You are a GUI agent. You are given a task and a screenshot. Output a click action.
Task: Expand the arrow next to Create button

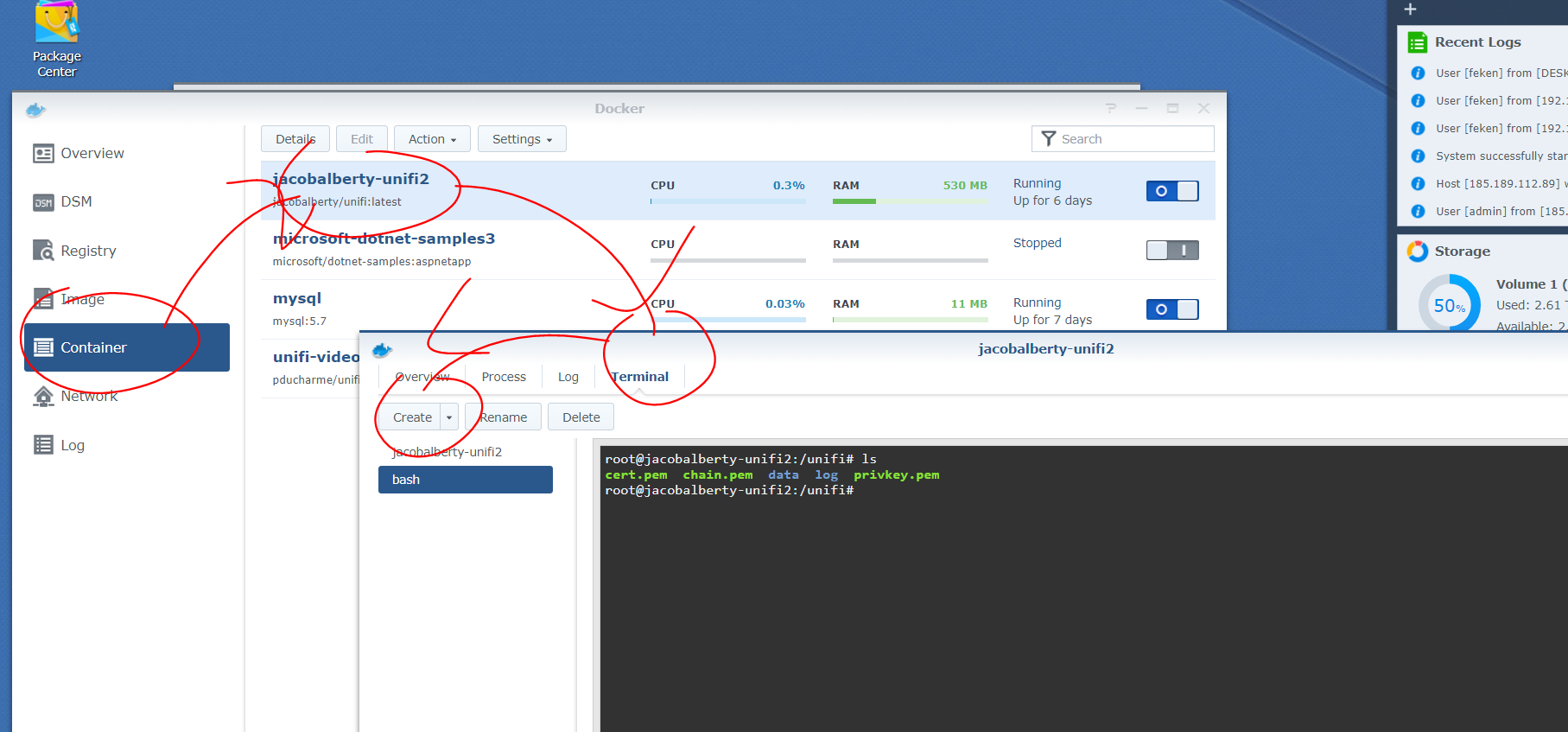point(449,417)
